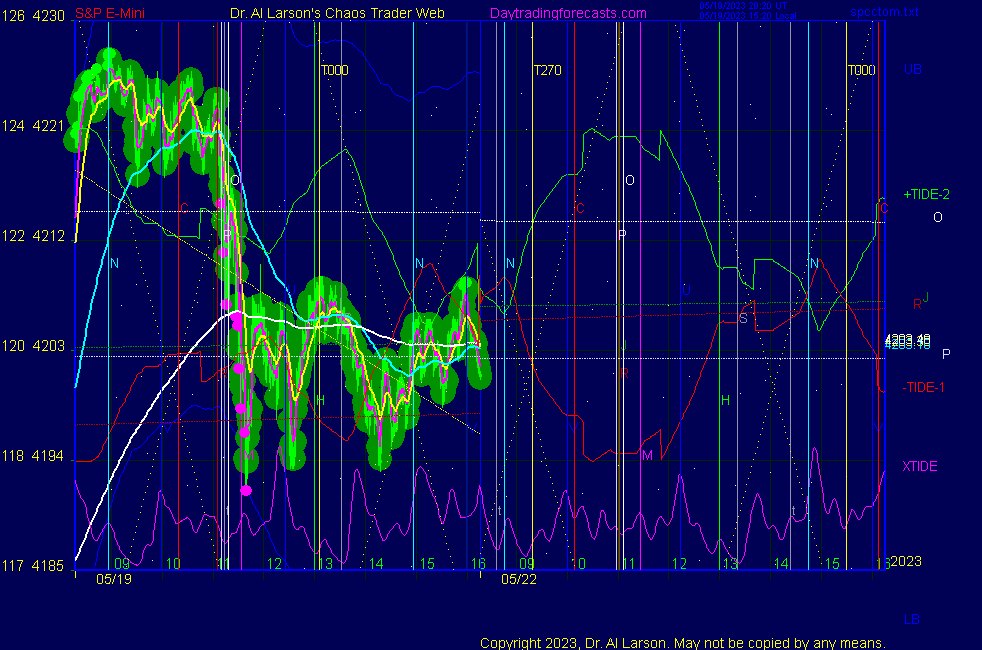Click the 15 hour label of the 05/19 session
The width and height of the screenshot is (982, 650).
(426, 564)
